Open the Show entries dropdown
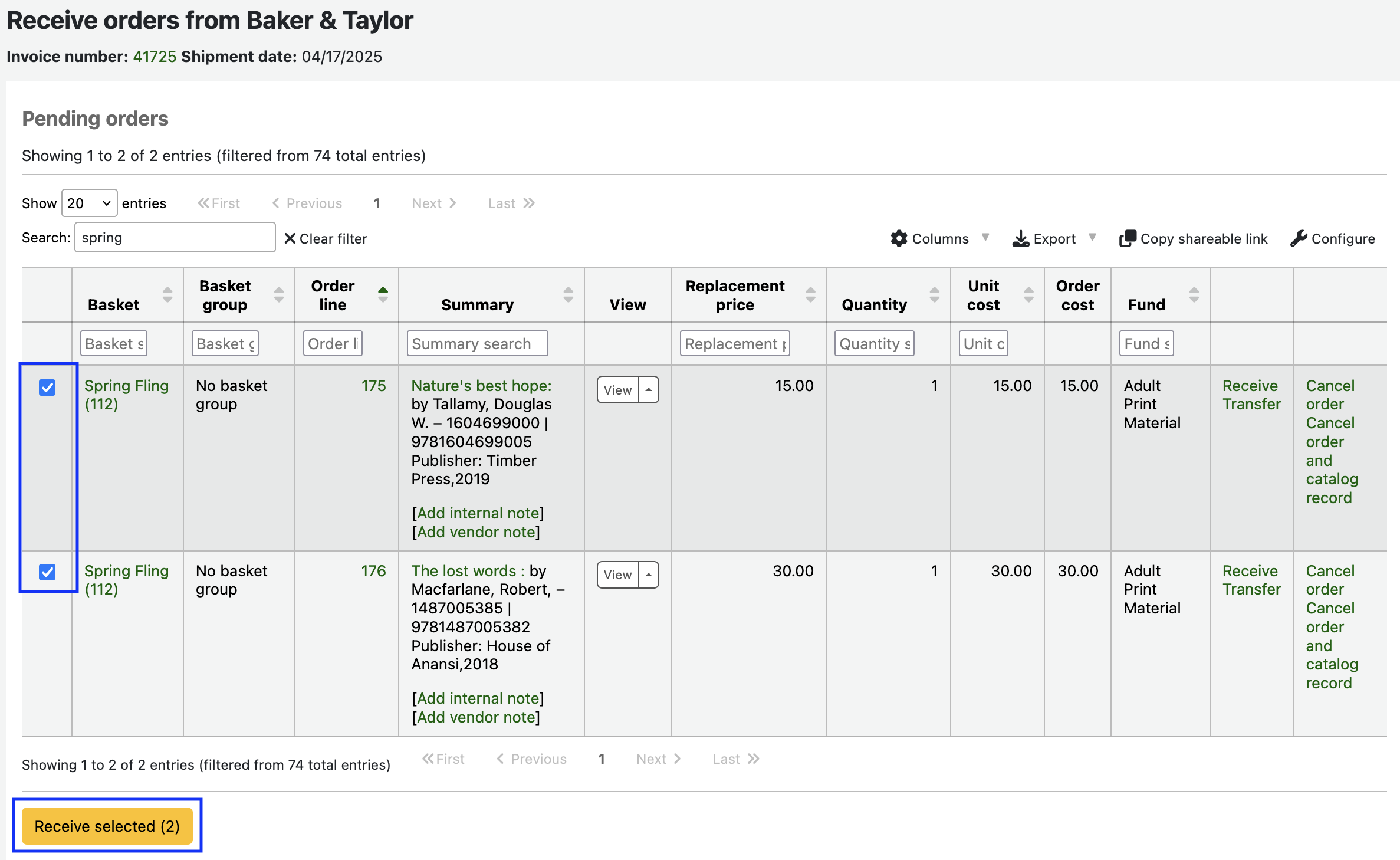Screen dimensions: 1400x860 pyautogui.click(x=89, y=203)
